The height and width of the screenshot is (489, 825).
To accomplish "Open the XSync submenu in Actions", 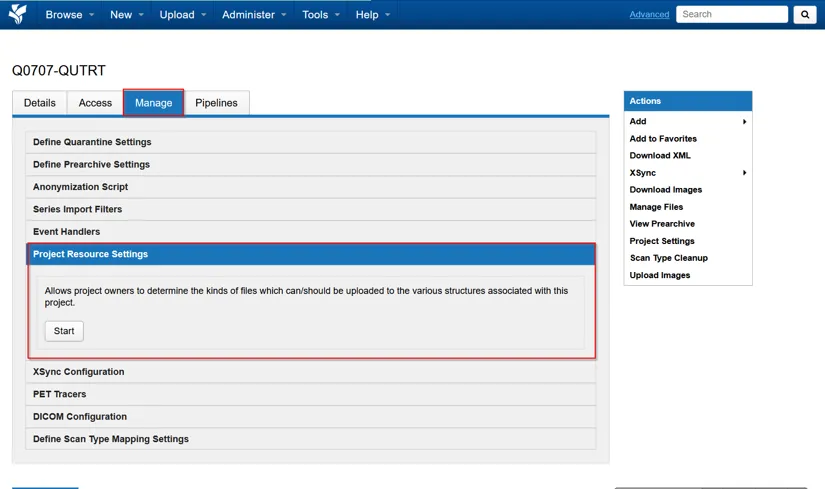I will coord(688,173).
